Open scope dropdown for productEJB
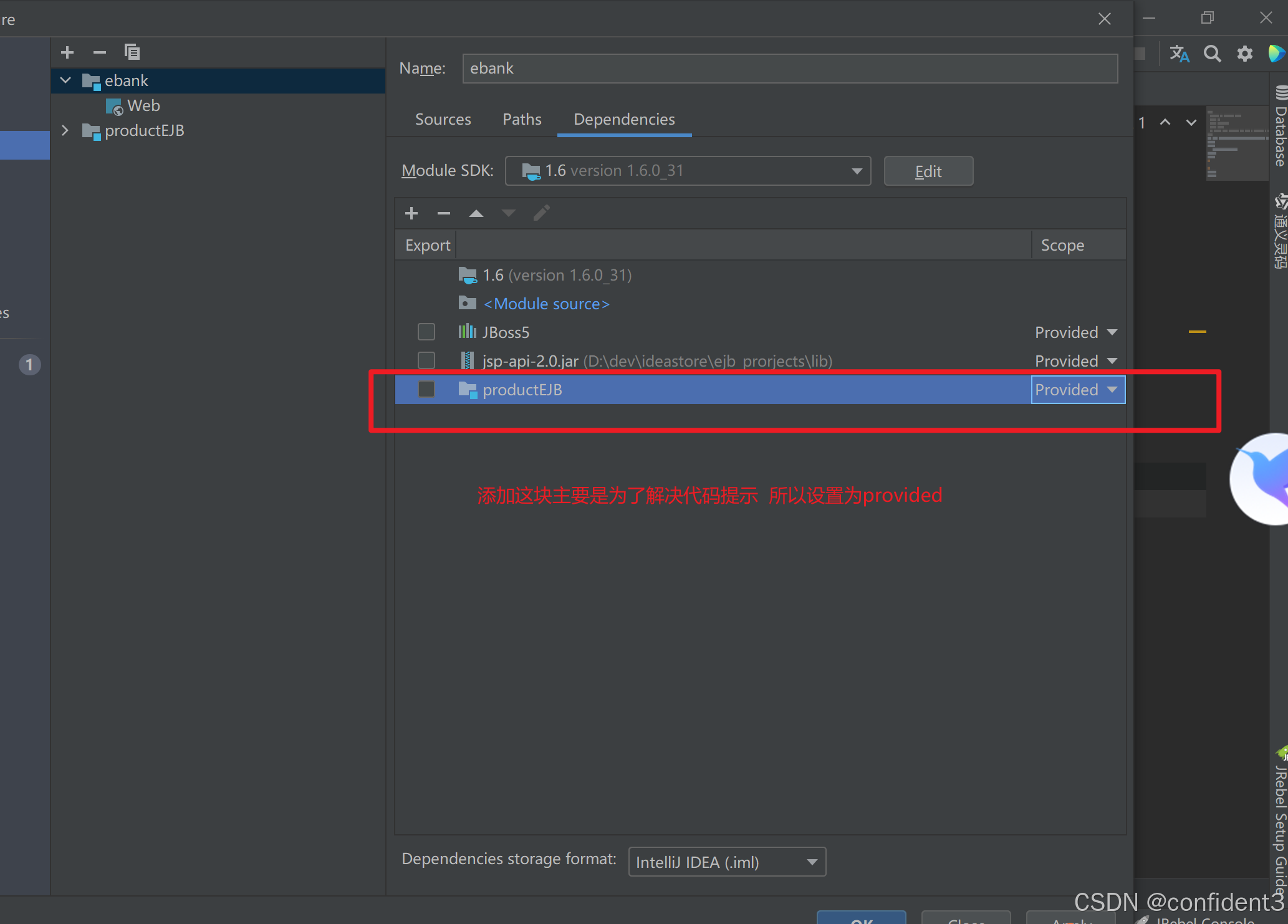The width and height of the screenshot is (1288, 924). tap(1077, 390)
